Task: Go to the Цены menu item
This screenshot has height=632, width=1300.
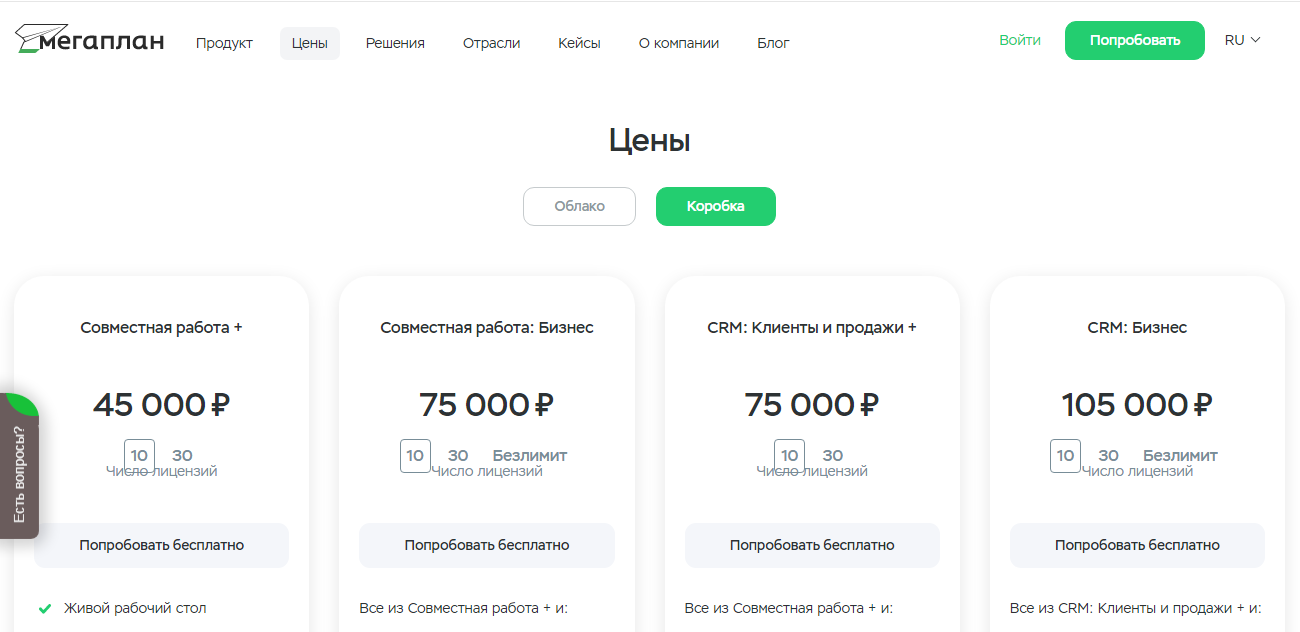Action: click(x=310, y=43)
